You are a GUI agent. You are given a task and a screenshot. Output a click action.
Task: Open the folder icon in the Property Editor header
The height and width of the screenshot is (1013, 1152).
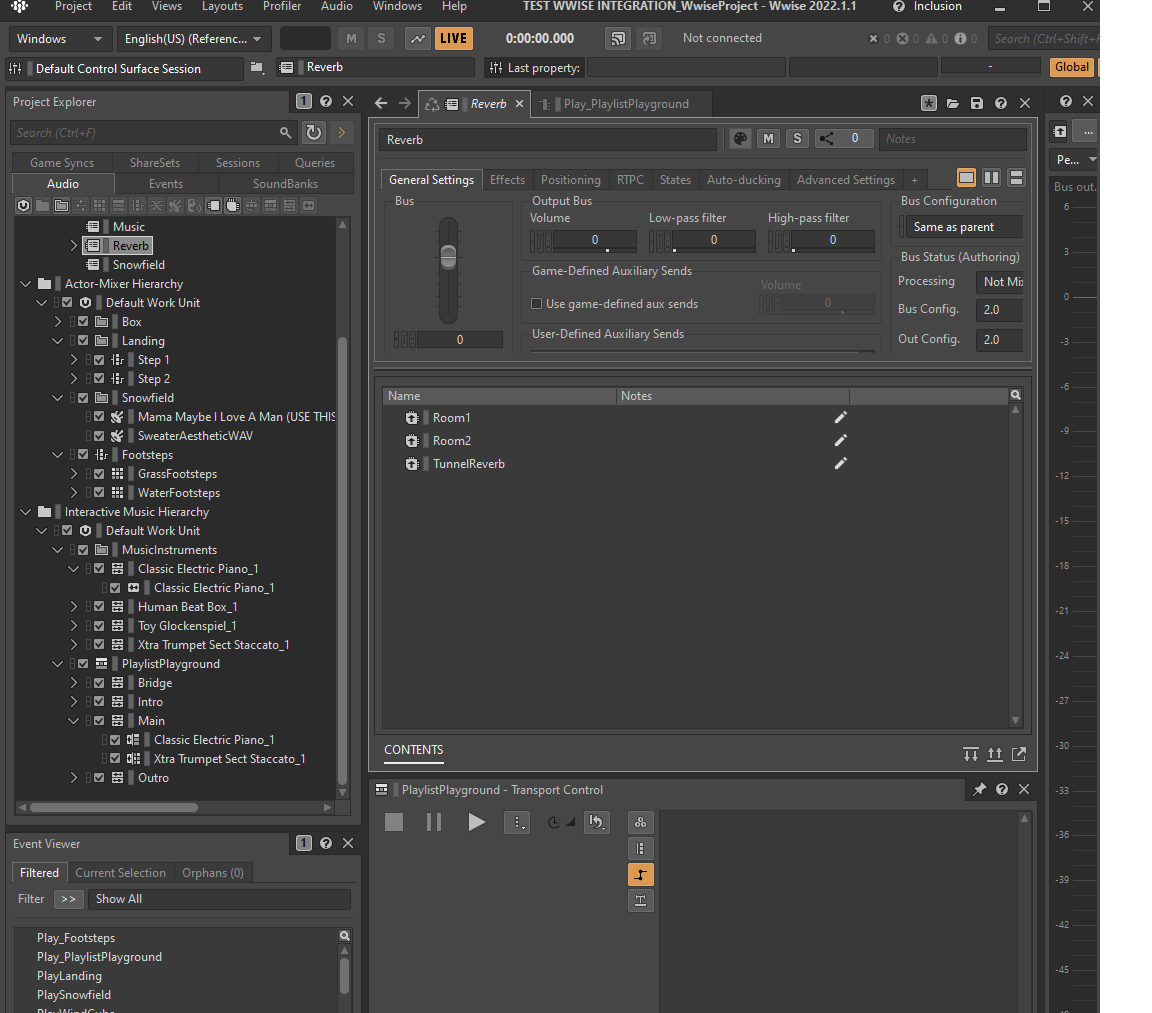[x=953, y=104]
